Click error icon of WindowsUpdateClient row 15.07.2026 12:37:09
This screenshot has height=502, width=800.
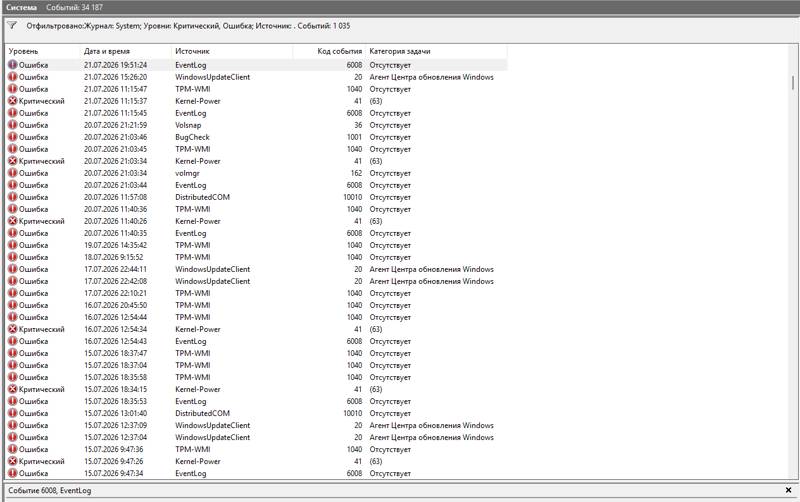[13, 425]
